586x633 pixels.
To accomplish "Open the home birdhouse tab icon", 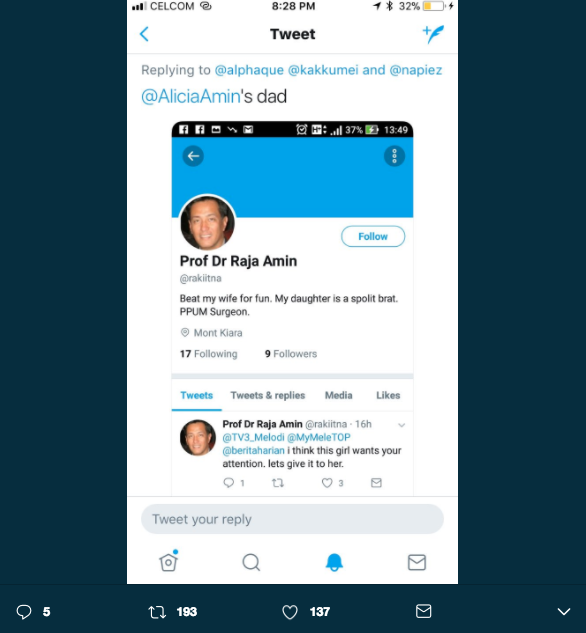I will (x=169, y=561).
